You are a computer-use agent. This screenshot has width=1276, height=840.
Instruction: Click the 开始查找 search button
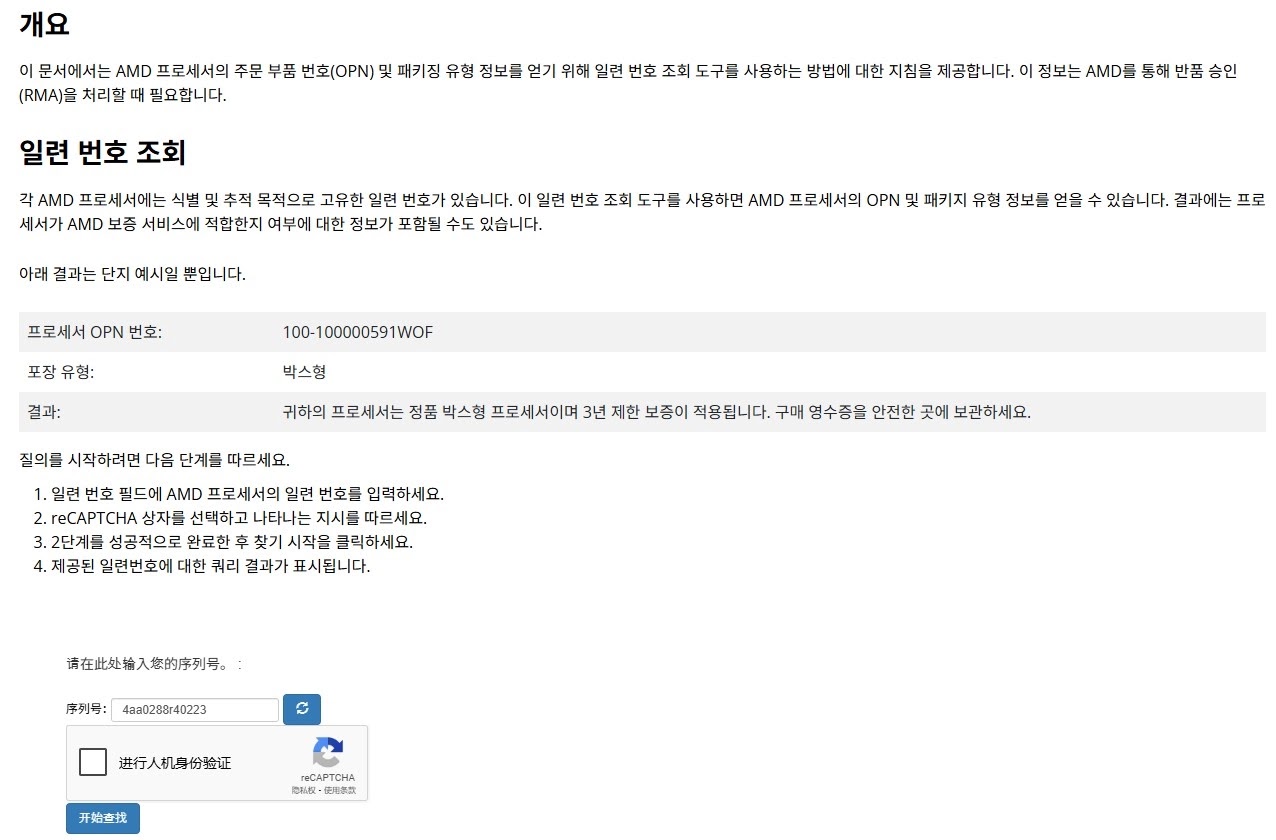103,818
